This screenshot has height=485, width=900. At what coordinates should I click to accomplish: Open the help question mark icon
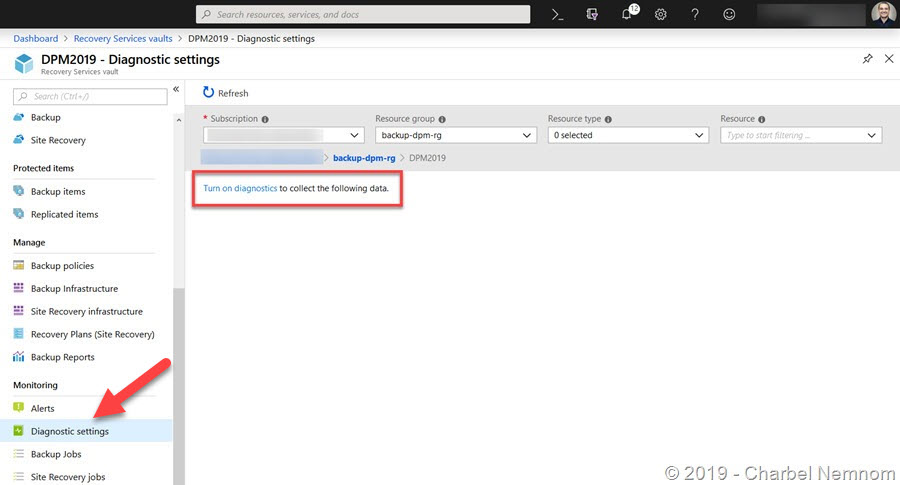pyautogui.click(x=695, y=15)
